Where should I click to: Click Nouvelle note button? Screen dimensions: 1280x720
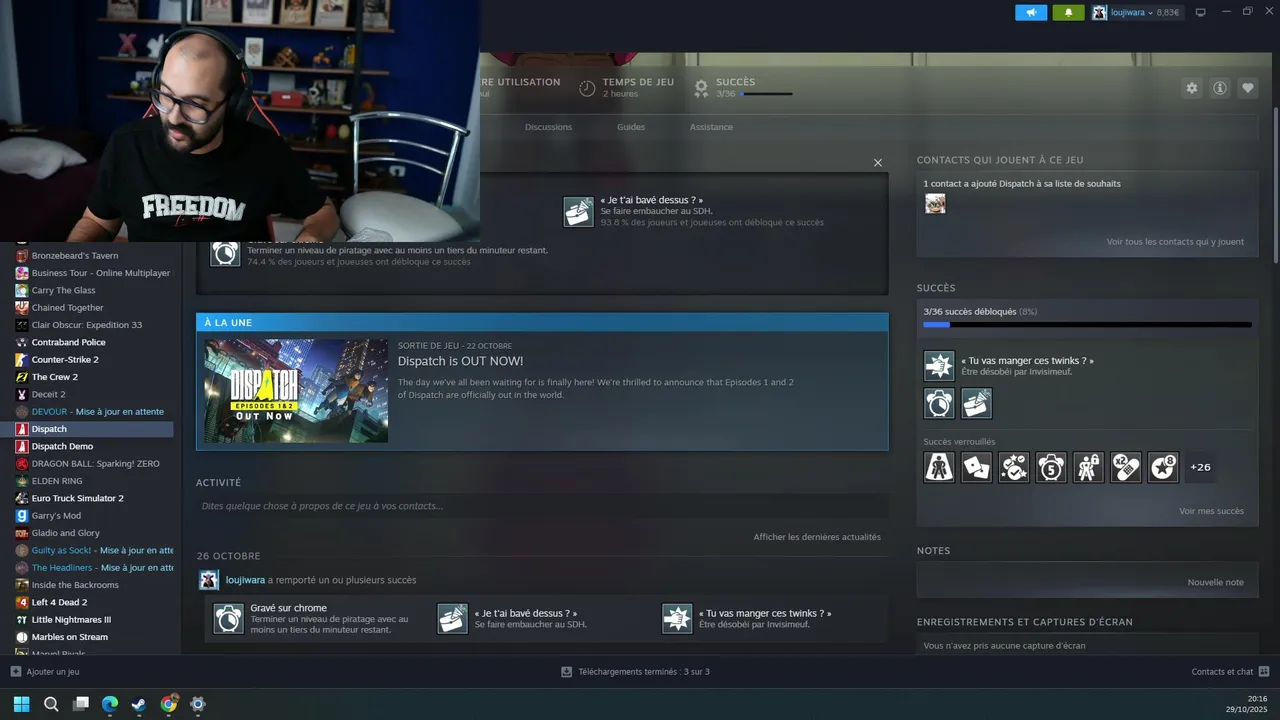point(1216,582)
